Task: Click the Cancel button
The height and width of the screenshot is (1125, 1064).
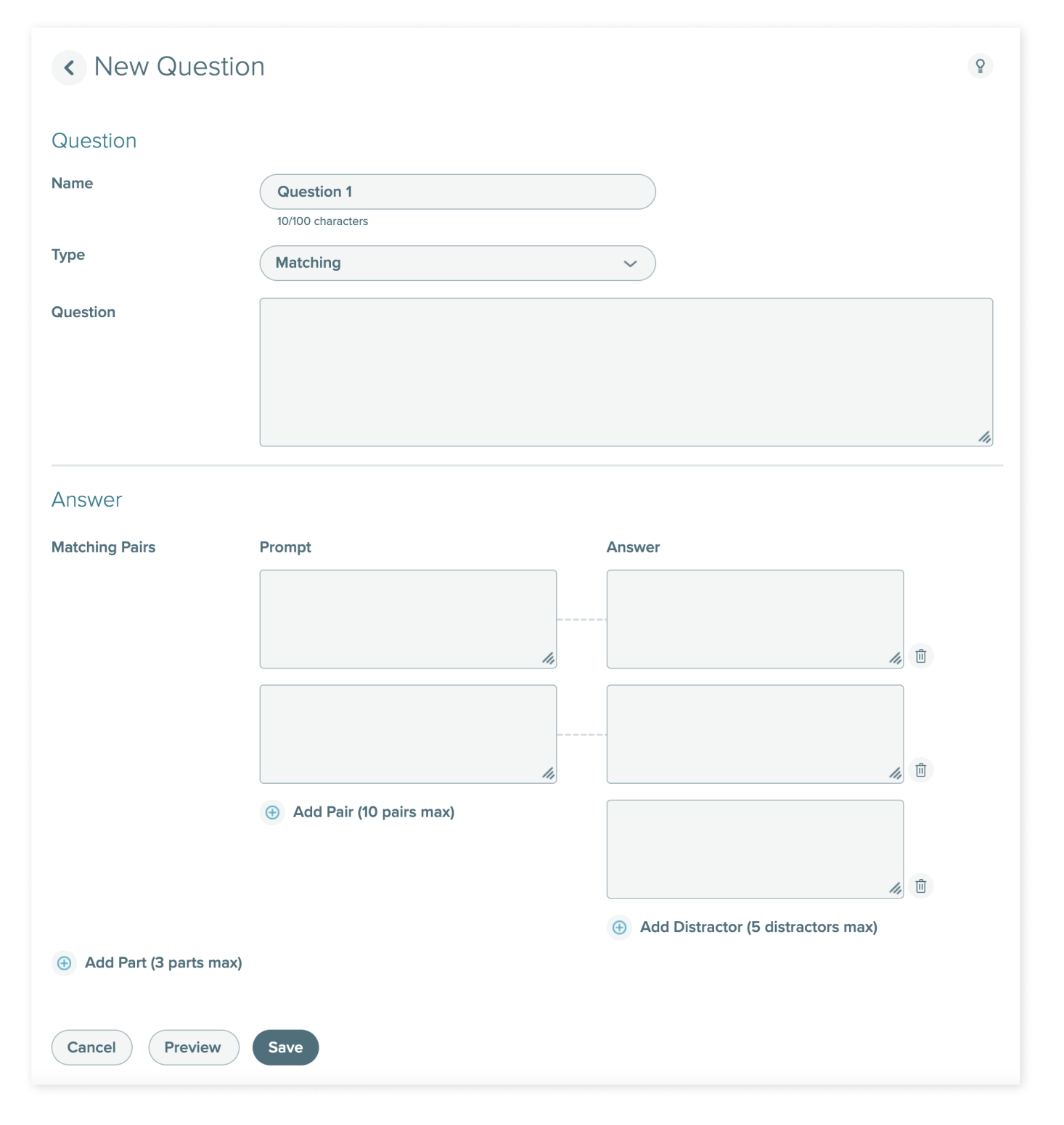Action: click(x=91, y=1047)
